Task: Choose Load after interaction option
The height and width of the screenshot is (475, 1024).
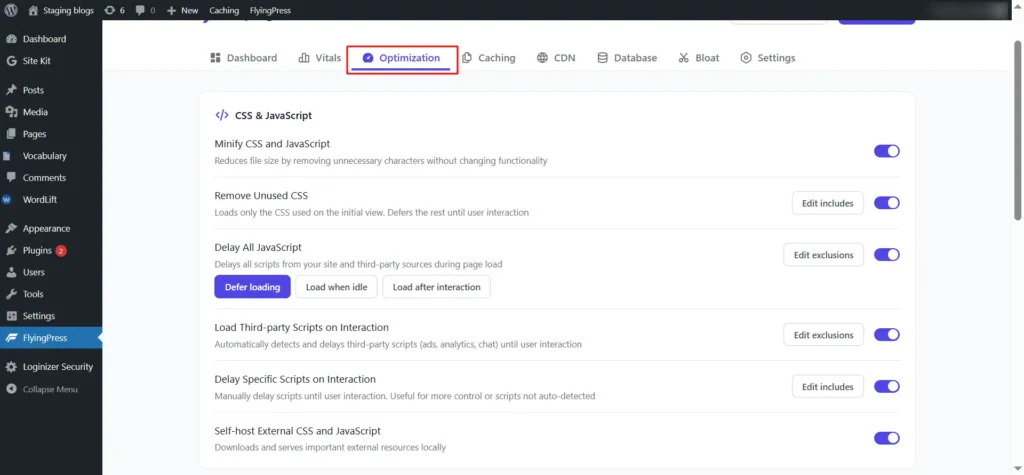Action: (436, 287)
